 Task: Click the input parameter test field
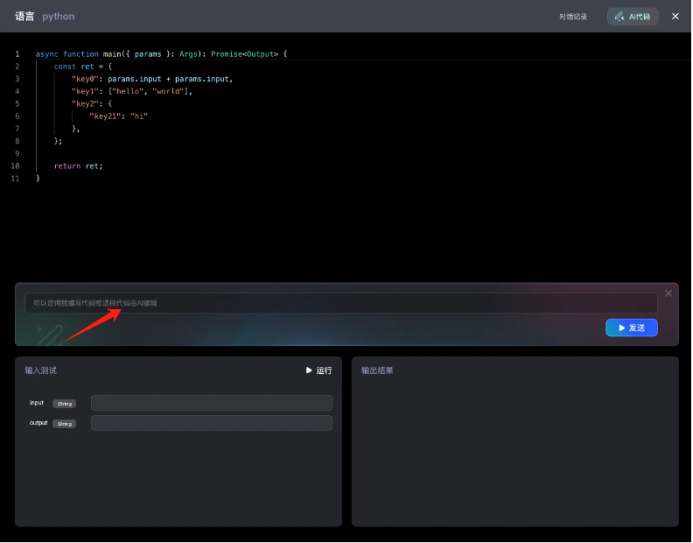click(x=212, y=403)
